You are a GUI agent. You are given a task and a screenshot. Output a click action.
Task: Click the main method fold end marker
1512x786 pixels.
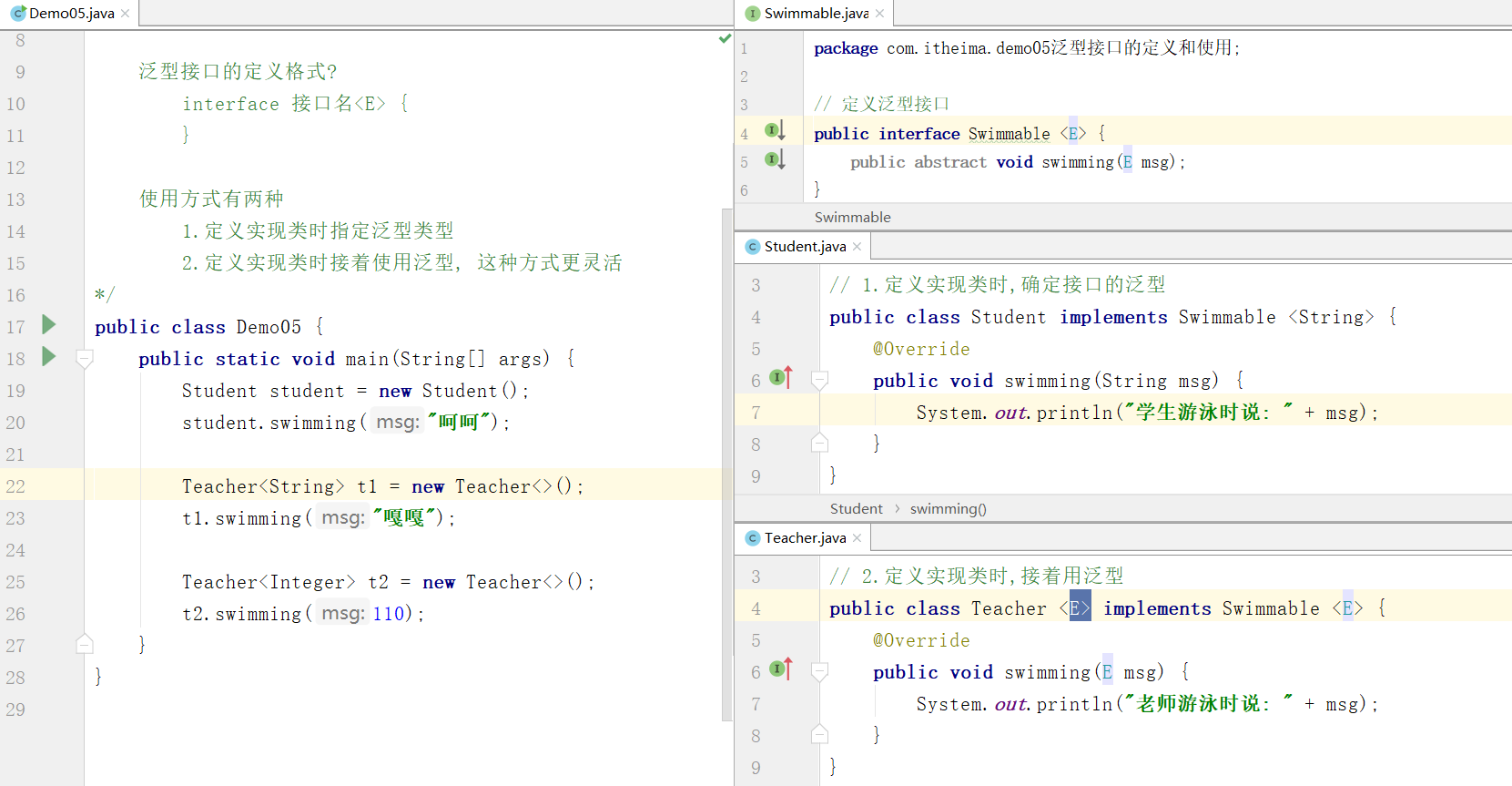click(85, 644)
